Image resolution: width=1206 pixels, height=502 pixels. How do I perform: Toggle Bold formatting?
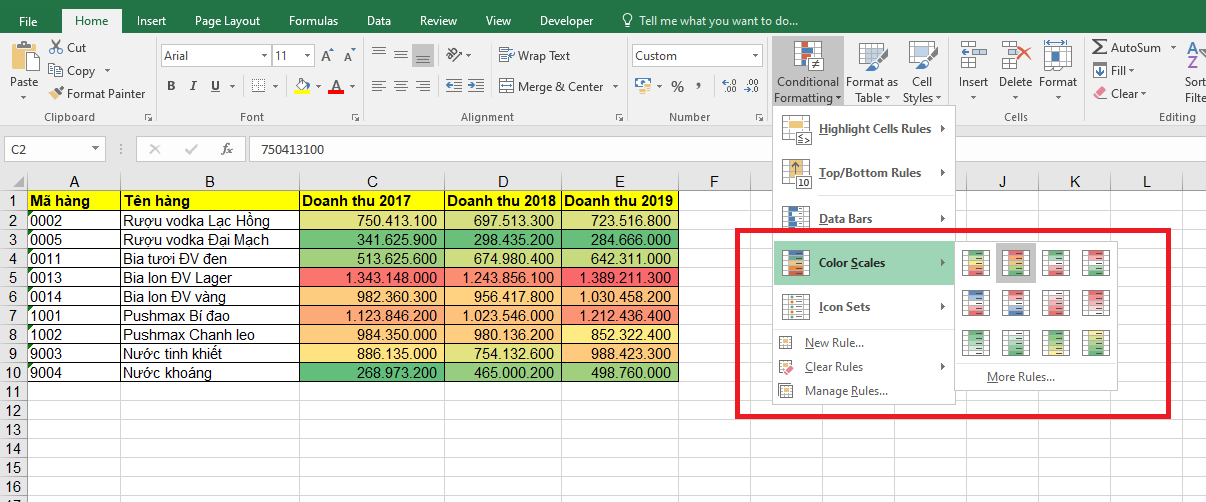click(172, 87)
